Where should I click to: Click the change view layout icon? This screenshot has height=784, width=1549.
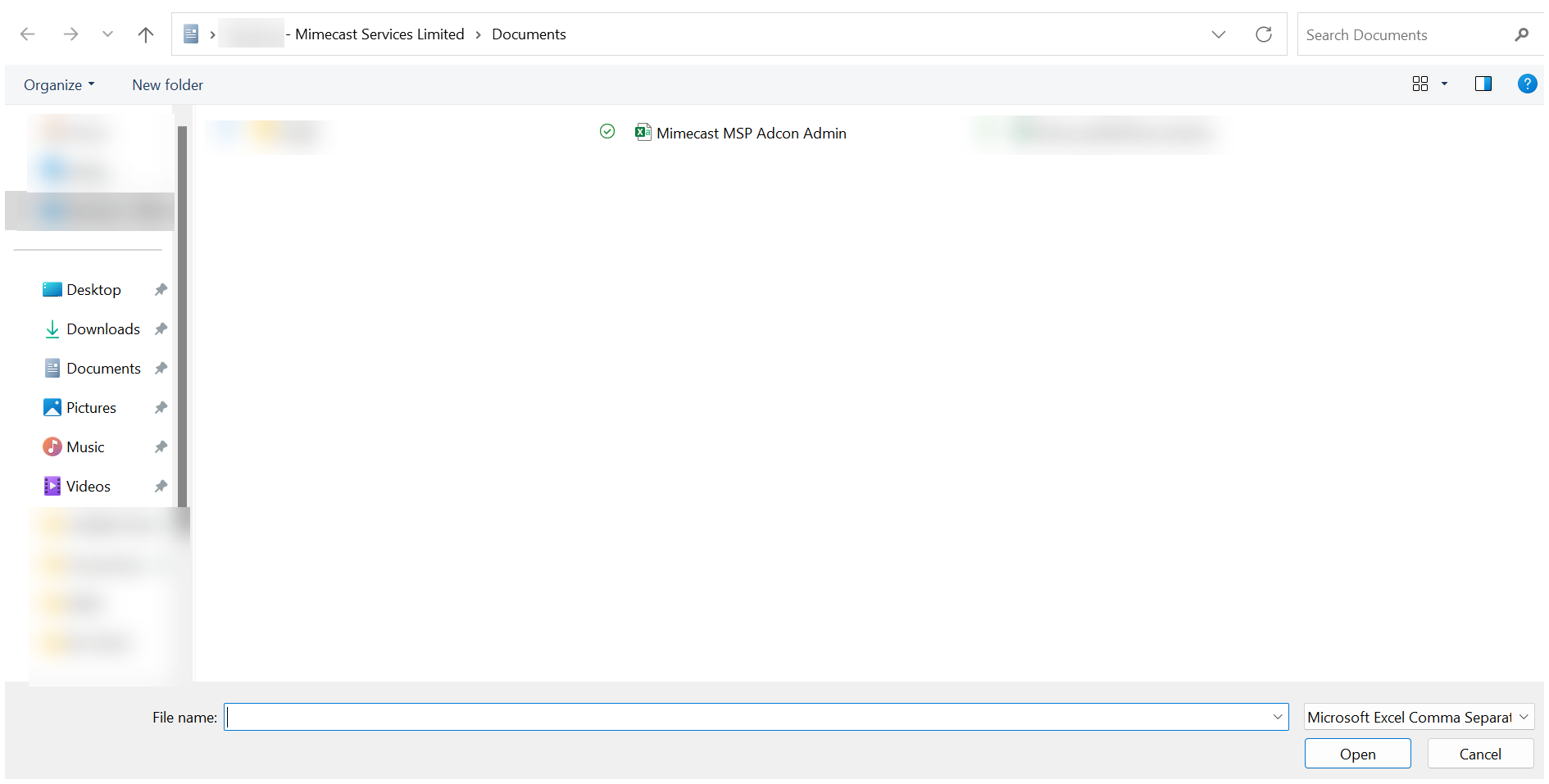coord(1420,84)
